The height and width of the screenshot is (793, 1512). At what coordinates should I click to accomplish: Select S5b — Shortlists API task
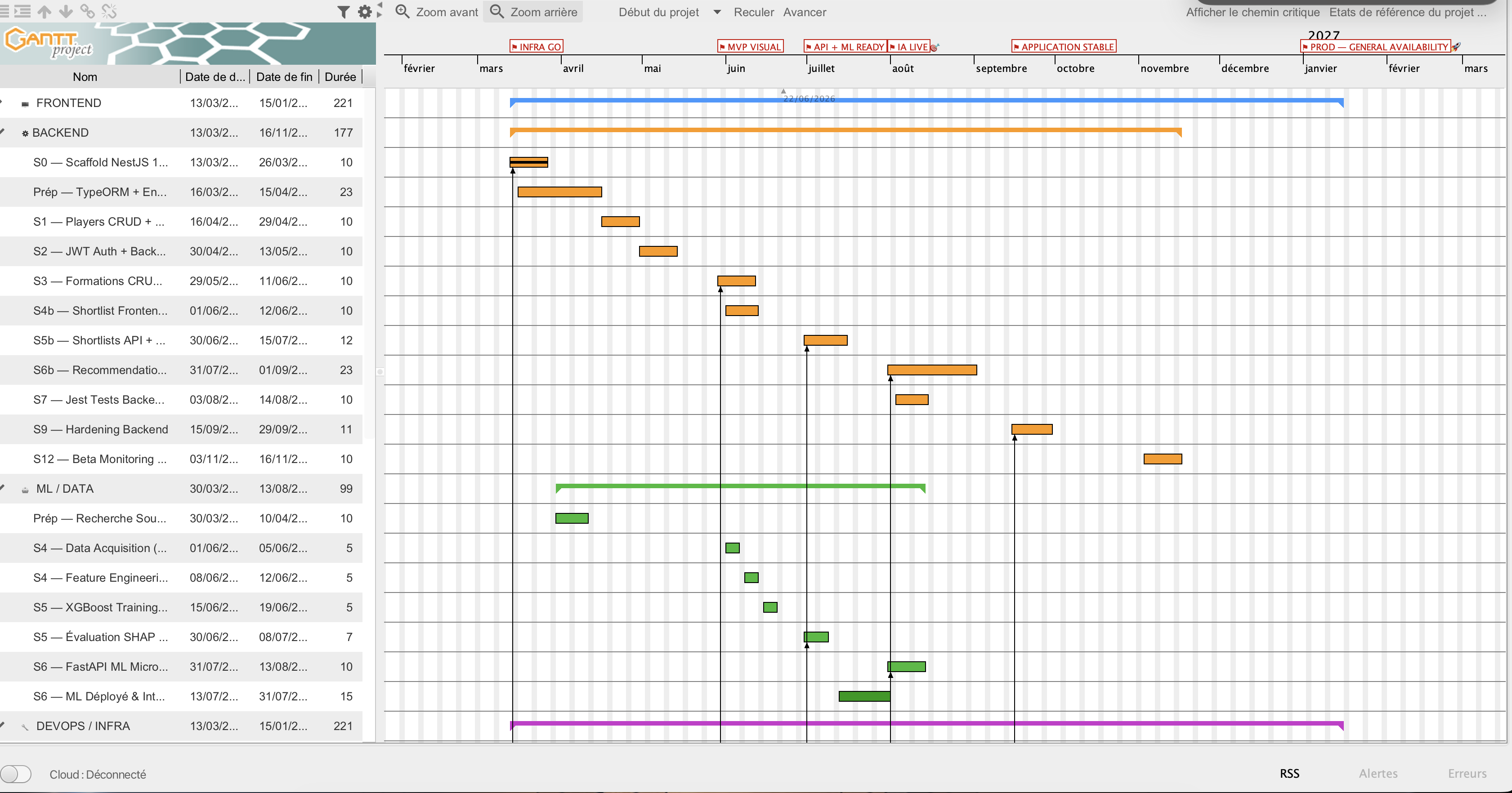[181, 341]
